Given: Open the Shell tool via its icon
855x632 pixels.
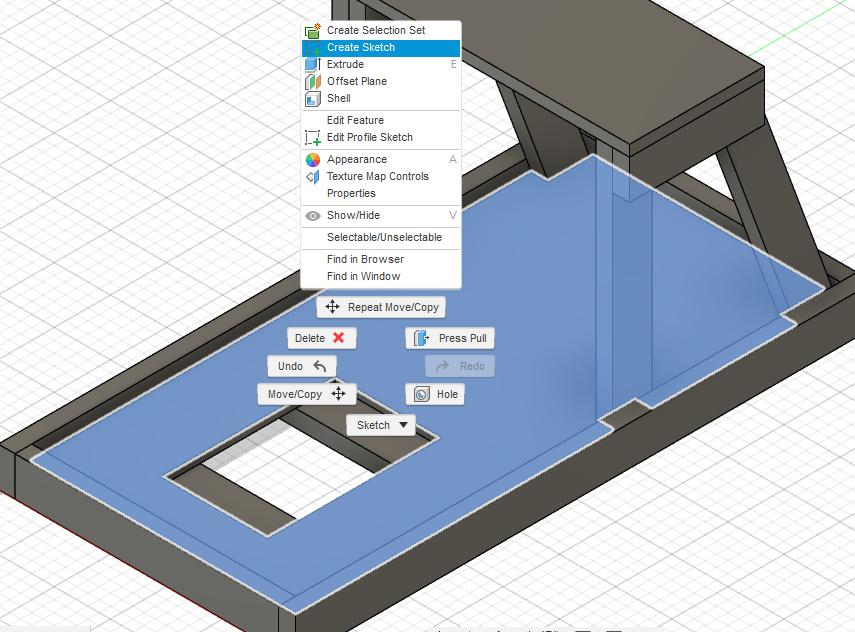Looking at the screenshot, I should tap(314, 98).
